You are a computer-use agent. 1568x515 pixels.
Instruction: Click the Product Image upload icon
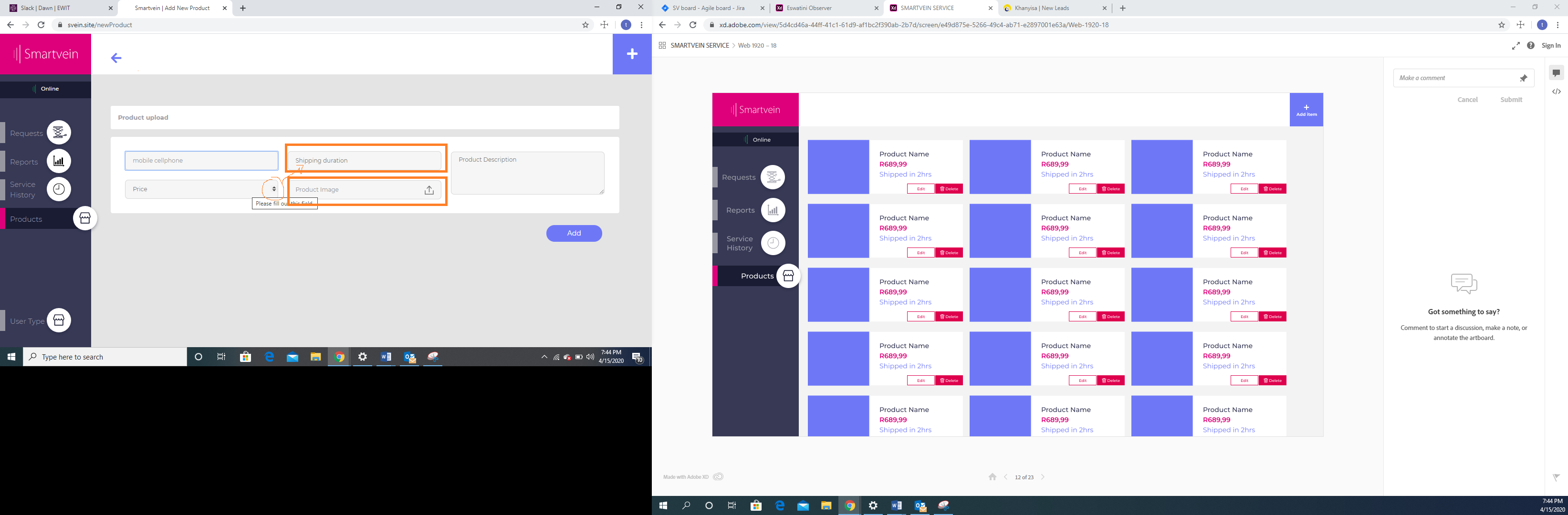pos(429,190)
